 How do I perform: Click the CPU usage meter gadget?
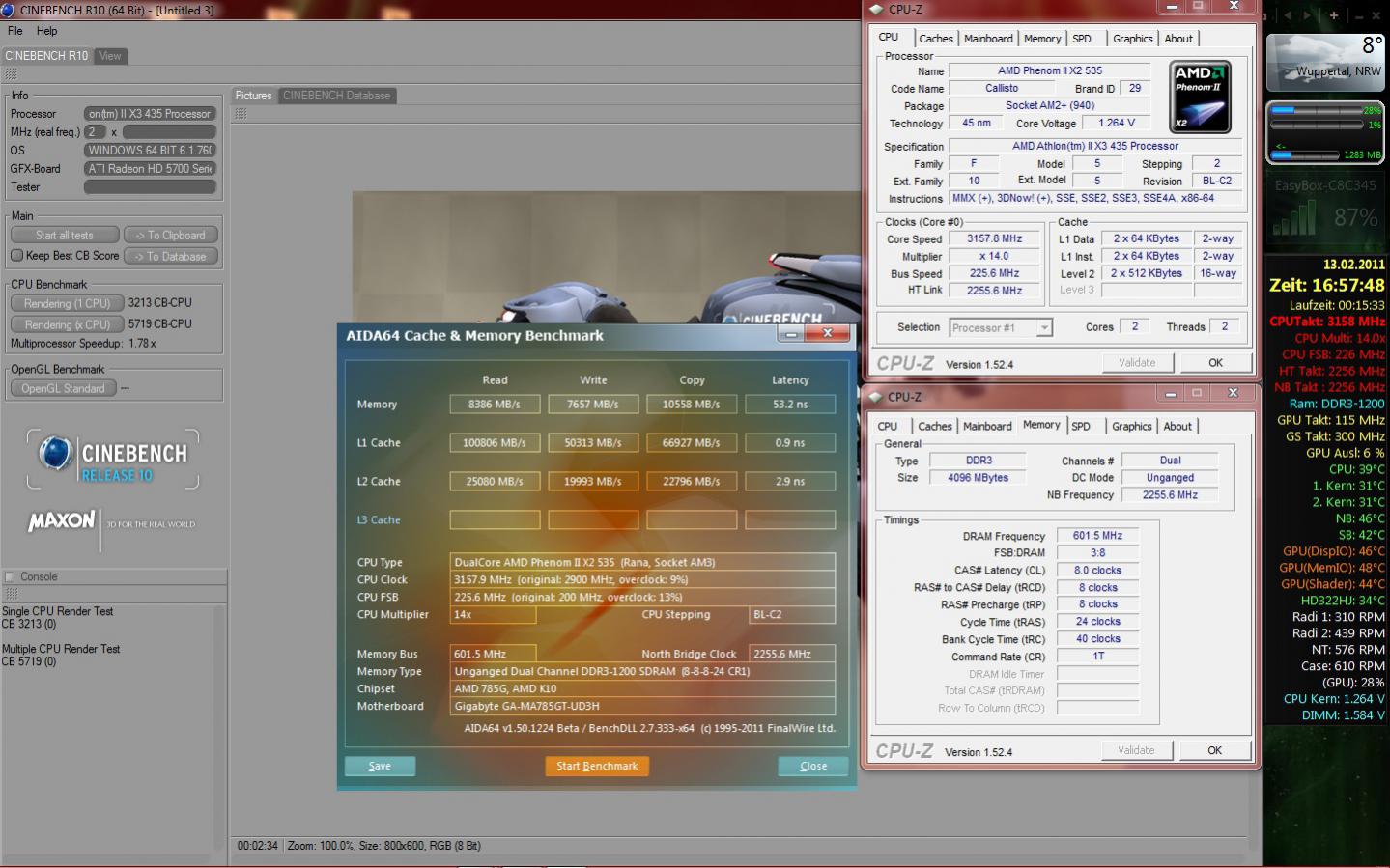[x=1324, y=133]
